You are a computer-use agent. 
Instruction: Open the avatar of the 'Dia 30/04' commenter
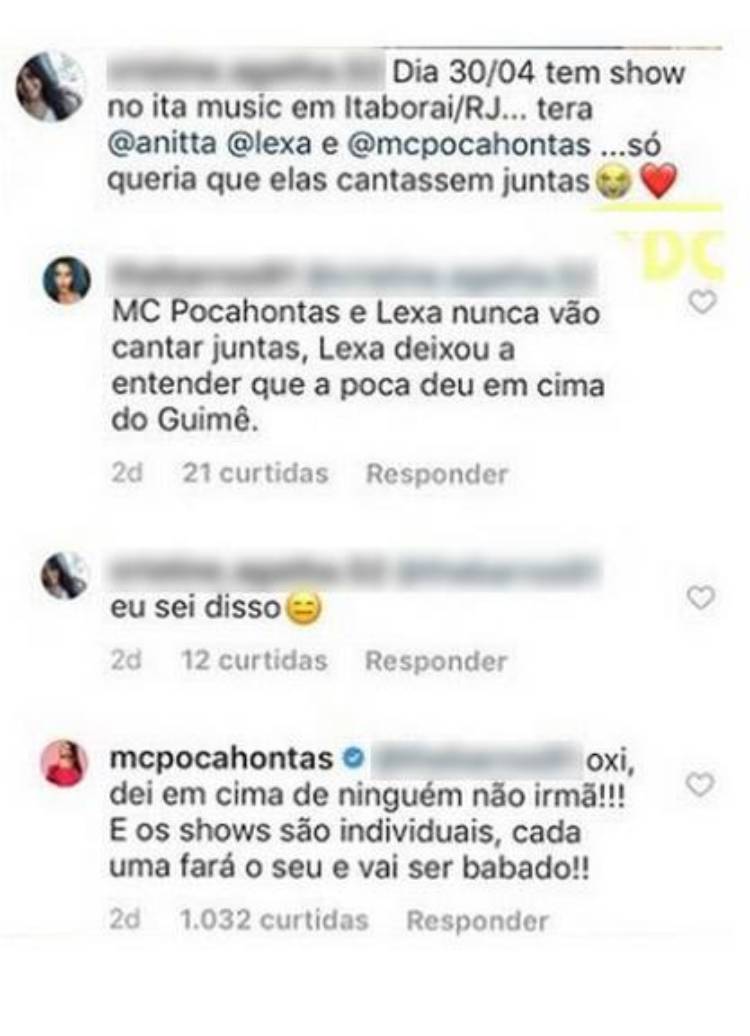51,87
